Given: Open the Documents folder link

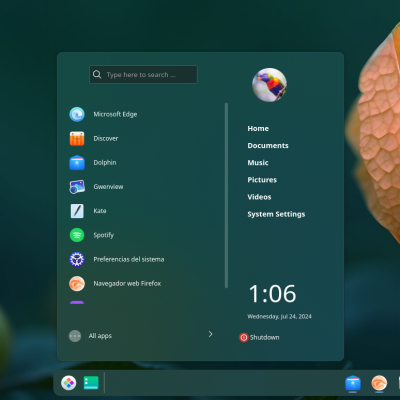Looking at the screenshot, I should tap(268, 146).
